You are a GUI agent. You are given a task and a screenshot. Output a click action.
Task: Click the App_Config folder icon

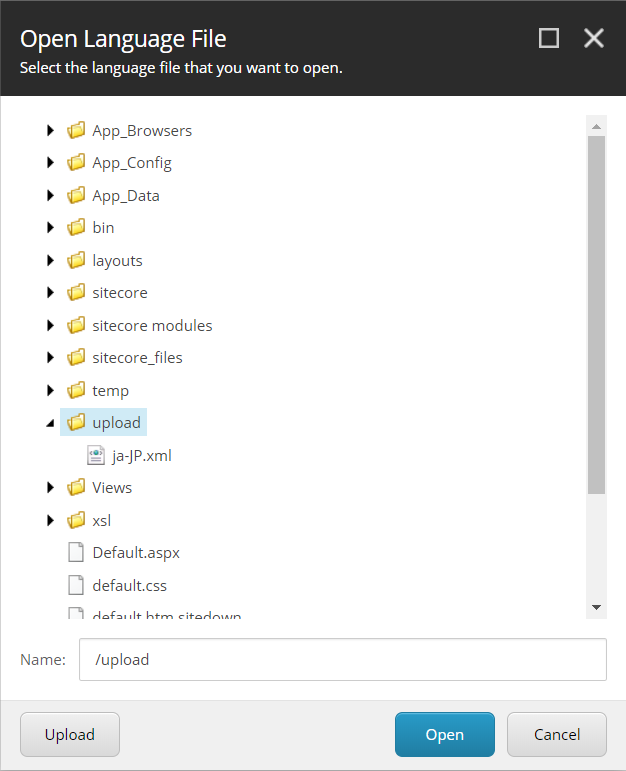tap(76, 162)
